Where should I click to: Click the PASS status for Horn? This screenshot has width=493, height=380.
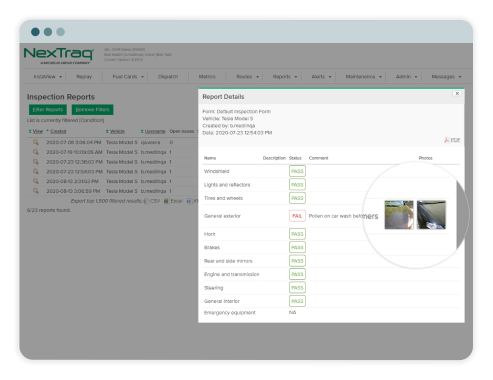[x=297, y=234]
